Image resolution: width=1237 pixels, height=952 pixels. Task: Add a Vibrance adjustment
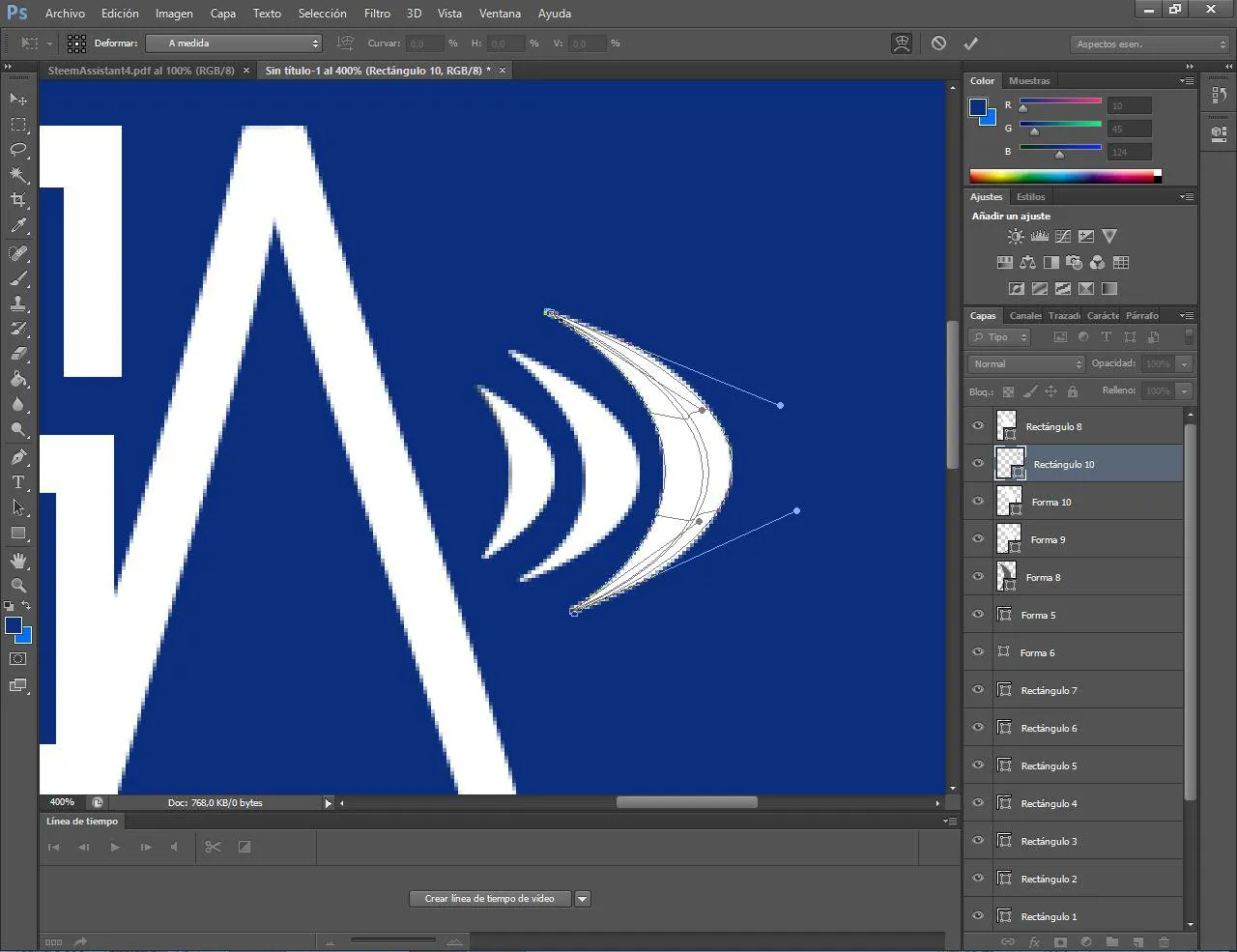[1109, 236]
